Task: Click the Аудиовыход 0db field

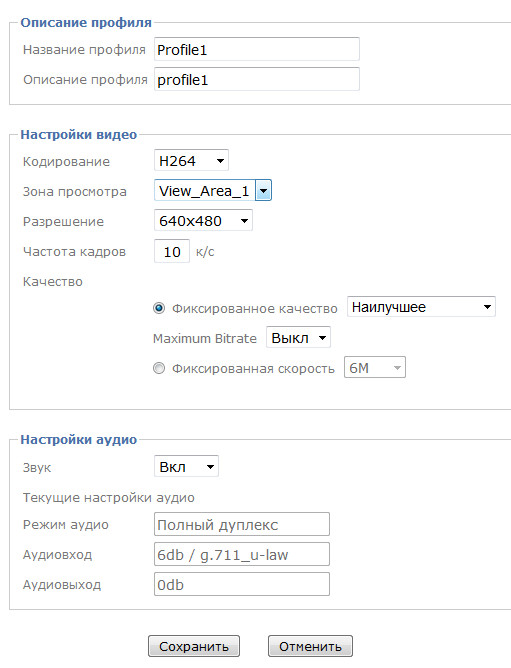Action: point(242,584)
